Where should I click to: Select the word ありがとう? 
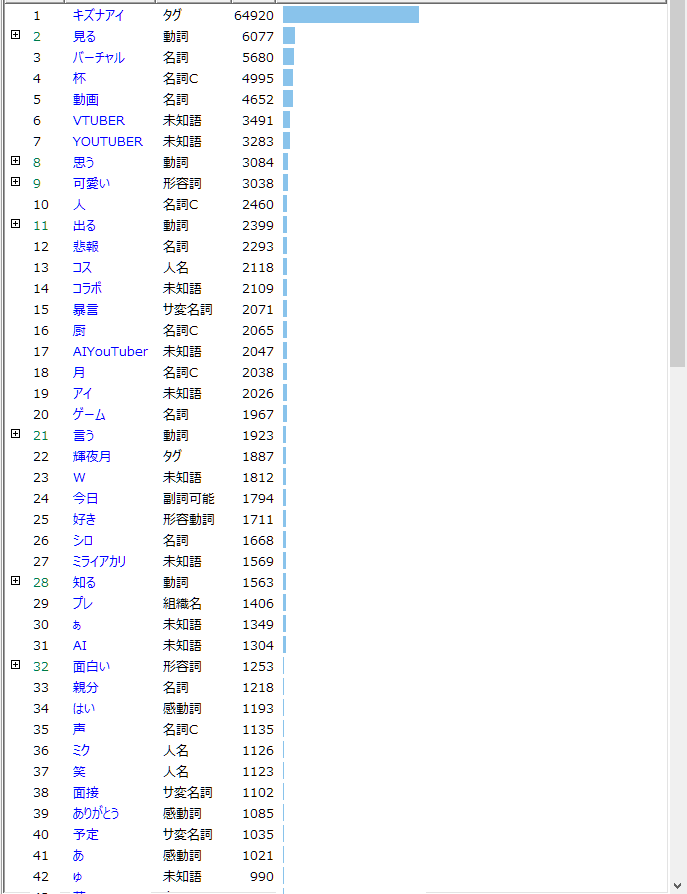(x=96, y=814)
